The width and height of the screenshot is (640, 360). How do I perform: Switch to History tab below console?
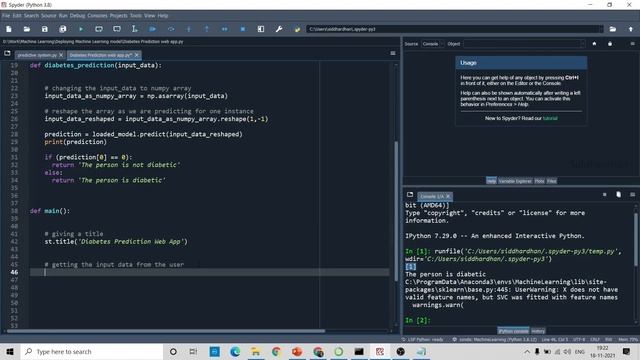pos(538,331)
